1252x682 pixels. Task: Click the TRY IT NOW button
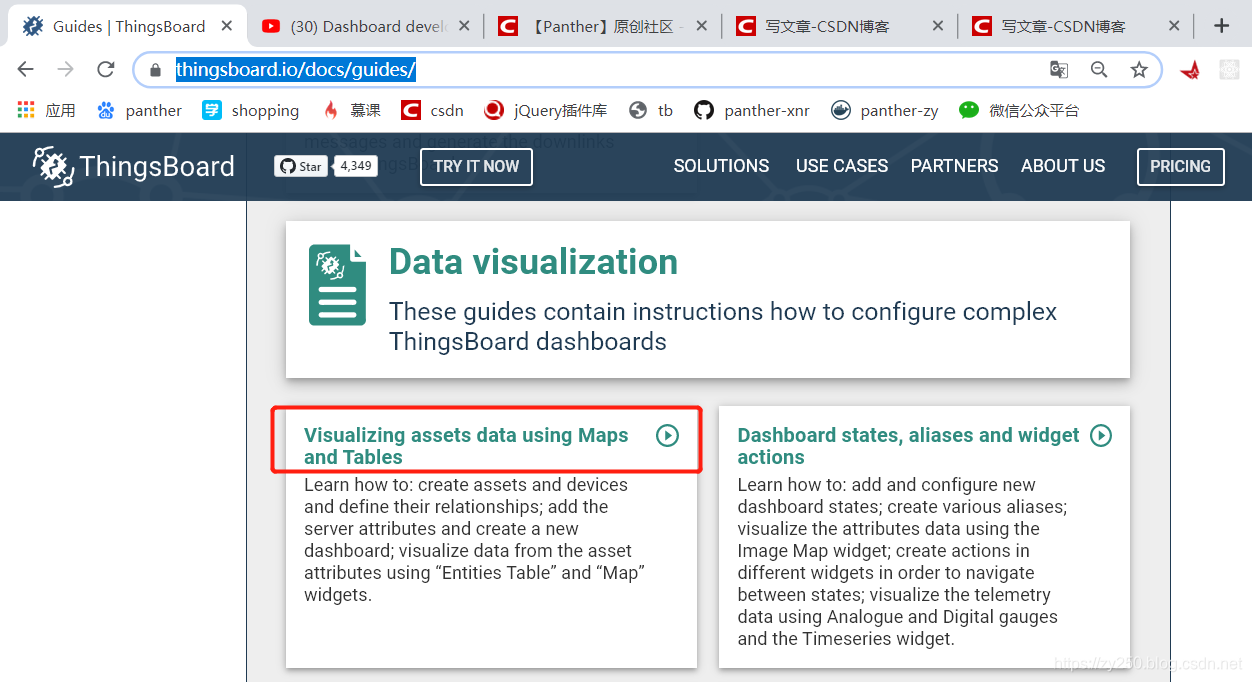[x=476, y=166]
